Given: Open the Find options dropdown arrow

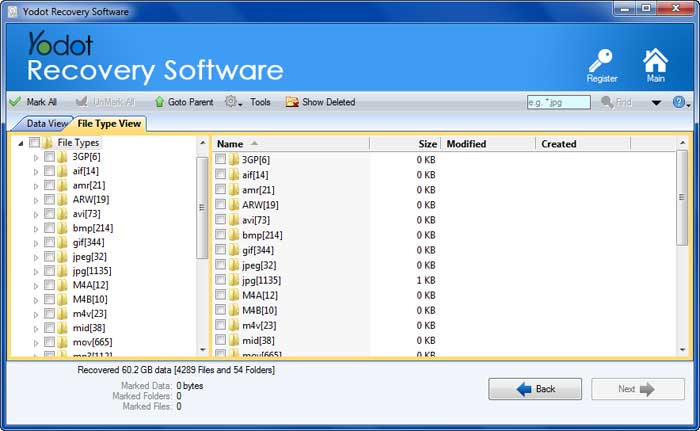Looking at the screenshot, I should 656,103.
